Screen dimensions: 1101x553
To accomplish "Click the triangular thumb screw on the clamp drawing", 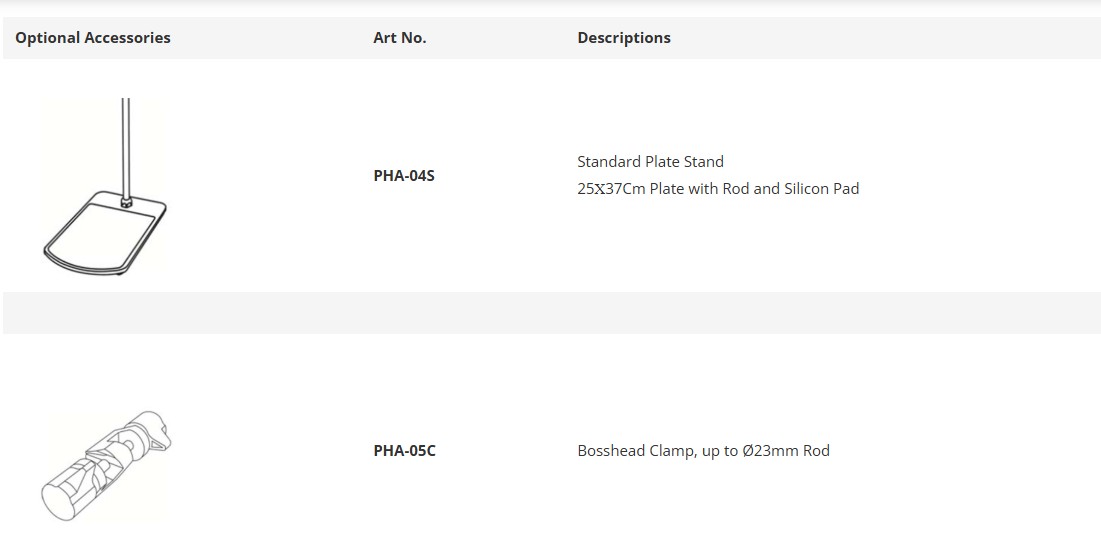I will click(x=161, y=439).
